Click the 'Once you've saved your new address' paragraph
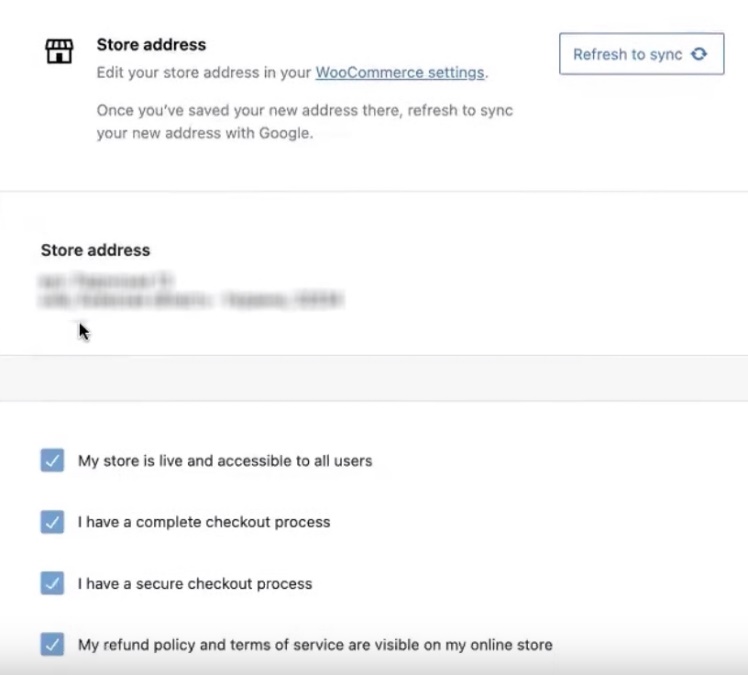 coord(304,110)
